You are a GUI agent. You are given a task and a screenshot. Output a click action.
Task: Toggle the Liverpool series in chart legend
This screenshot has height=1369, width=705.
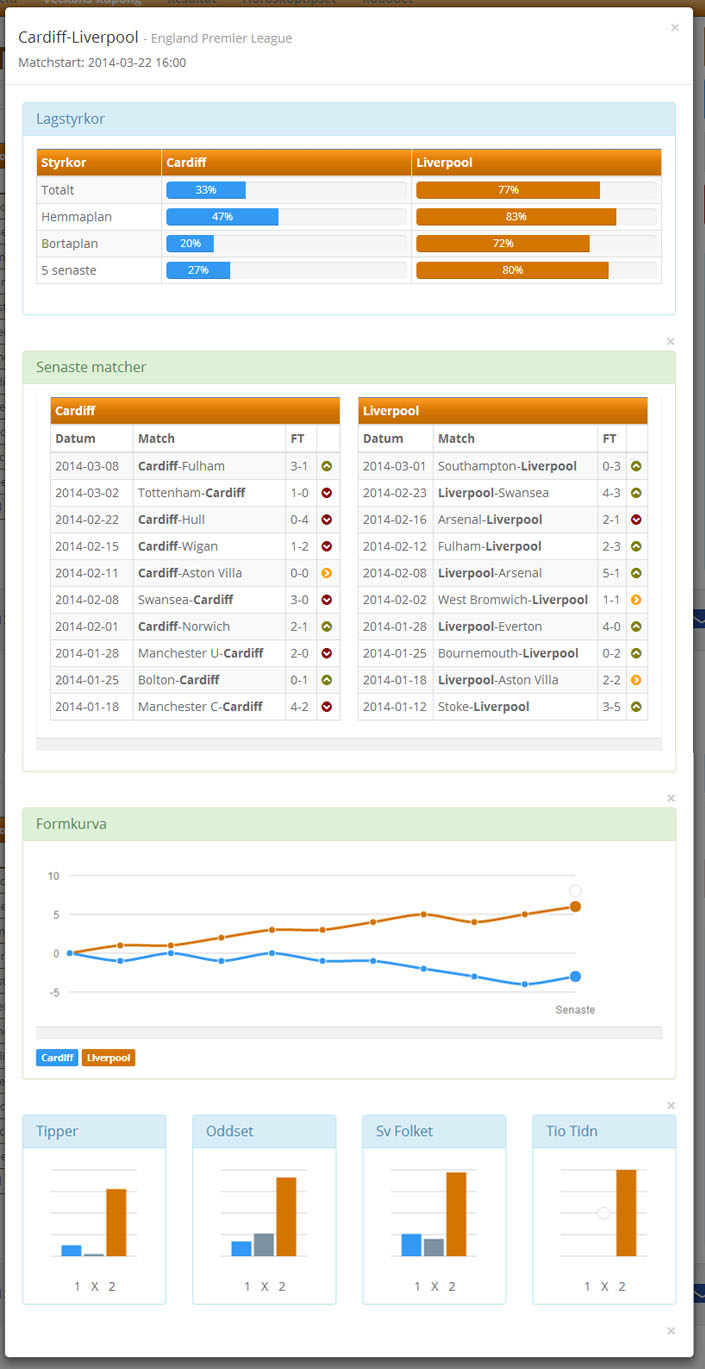[109, 1057]
